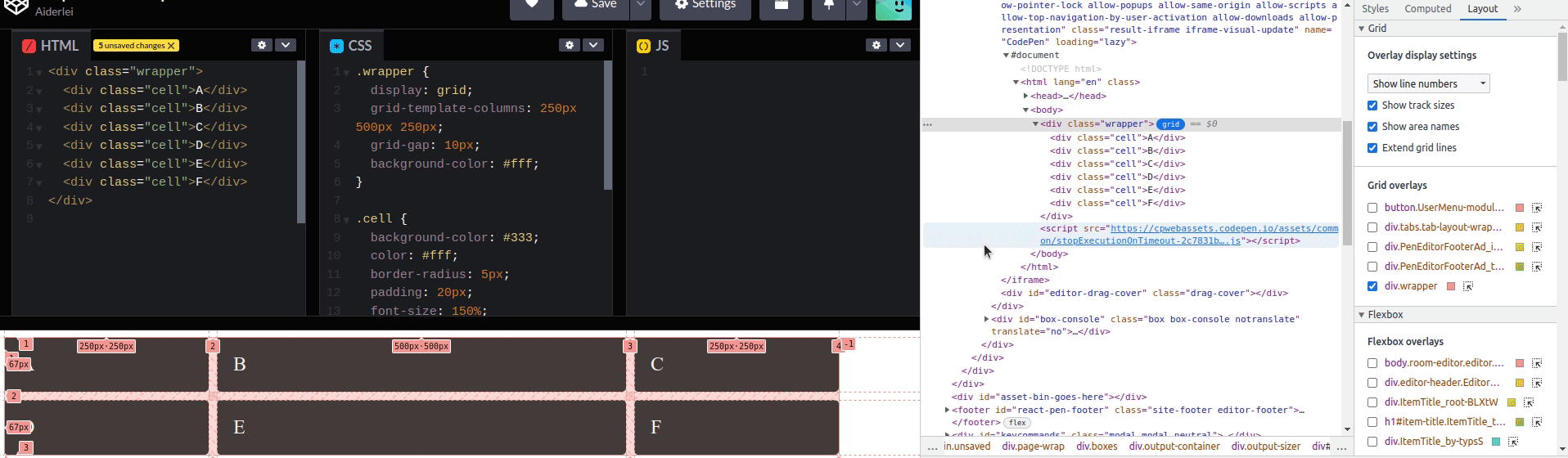This screenshot has height=458, width=1568.
Task: Uncheck Show track sizes
Action: tap(1372, 106)
